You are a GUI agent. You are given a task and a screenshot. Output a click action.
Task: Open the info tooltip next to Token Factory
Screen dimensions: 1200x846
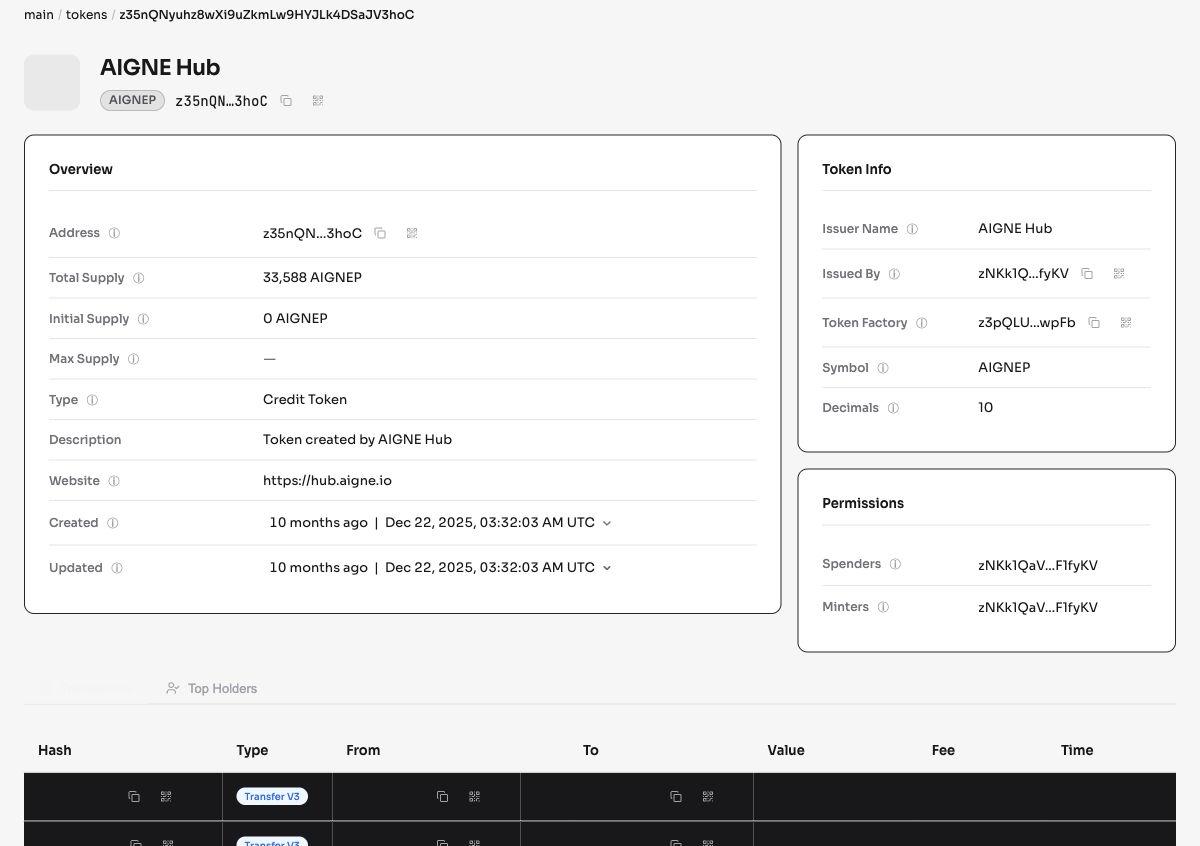[922, 323]
